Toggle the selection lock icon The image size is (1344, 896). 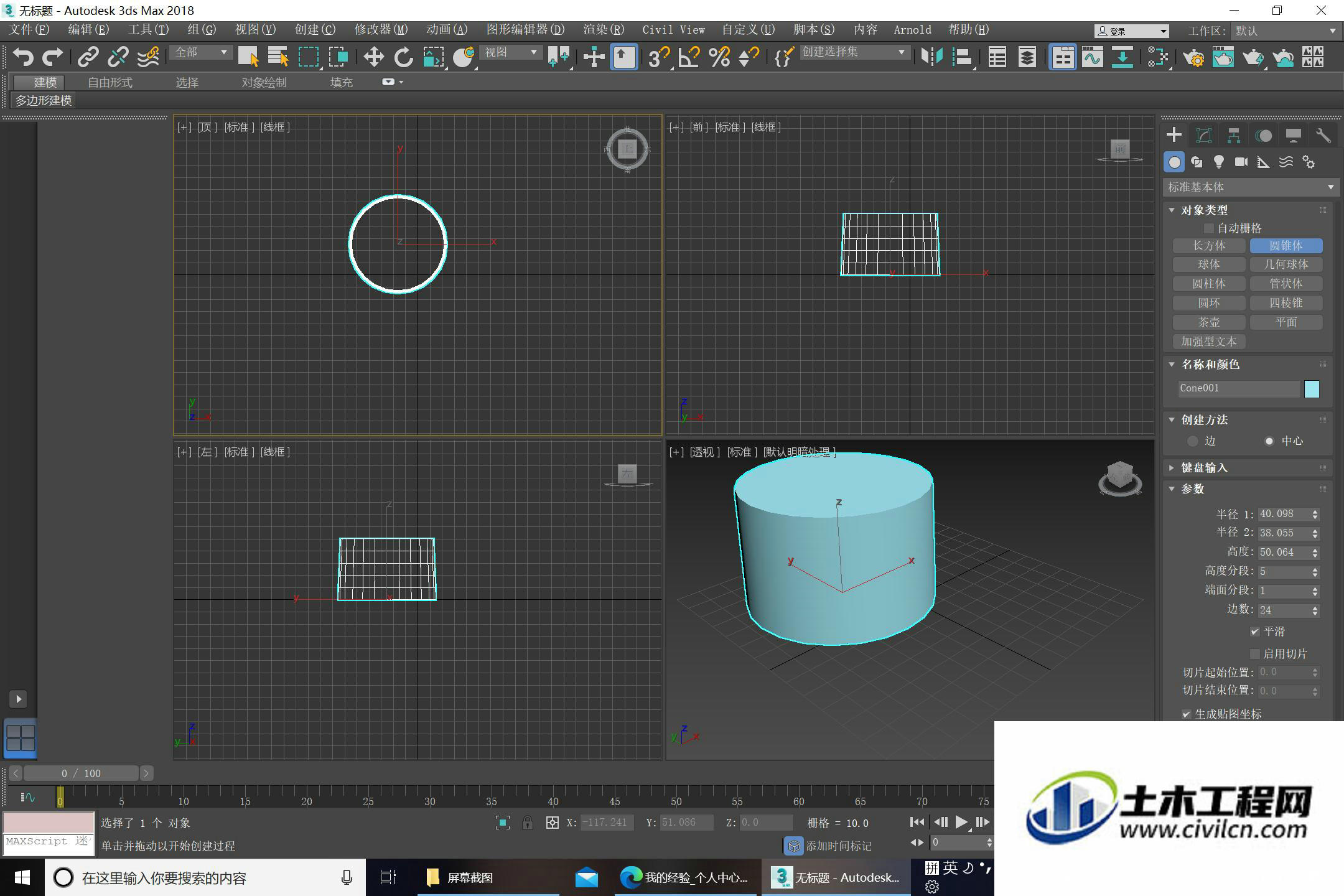(527, 823)
